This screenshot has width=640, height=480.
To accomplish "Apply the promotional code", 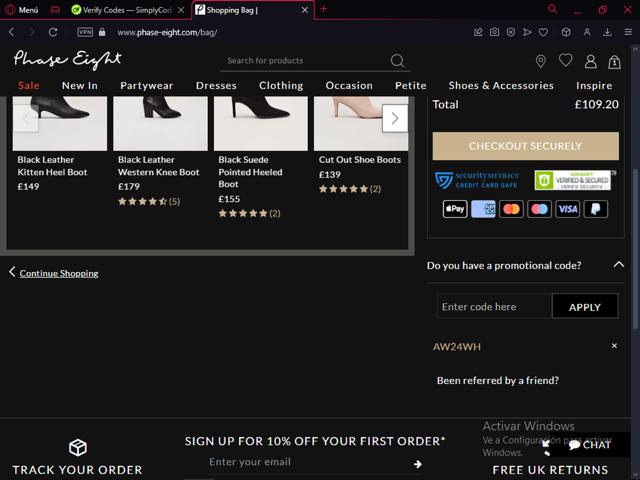I will (584, 307).
